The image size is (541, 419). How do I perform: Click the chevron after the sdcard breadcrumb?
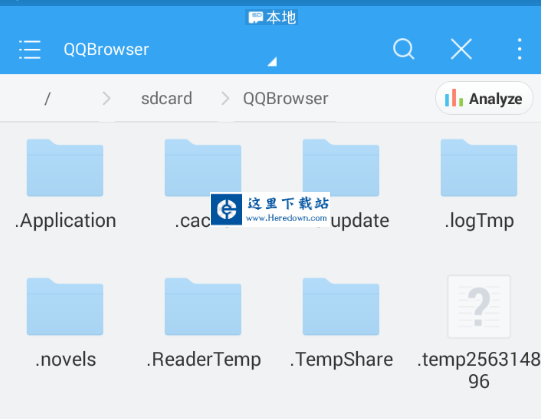point(225,99)
